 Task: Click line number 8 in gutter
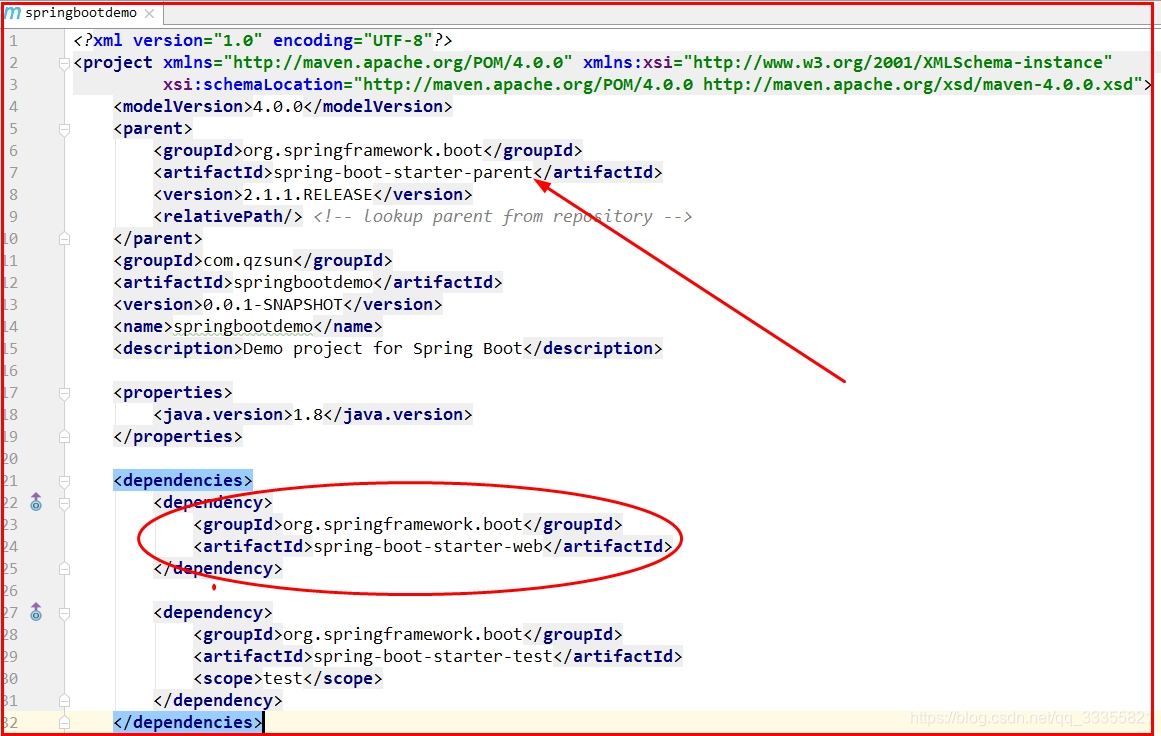[13, 195]
